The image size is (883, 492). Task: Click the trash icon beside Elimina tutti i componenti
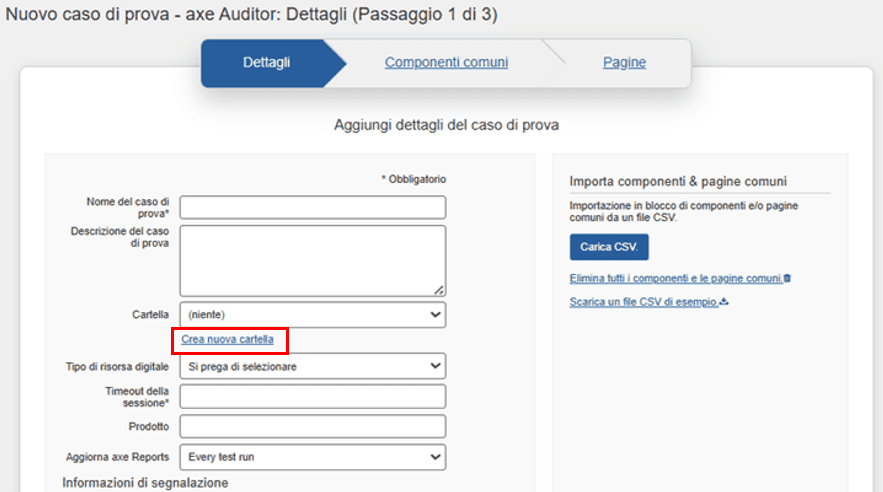(788, 278)
